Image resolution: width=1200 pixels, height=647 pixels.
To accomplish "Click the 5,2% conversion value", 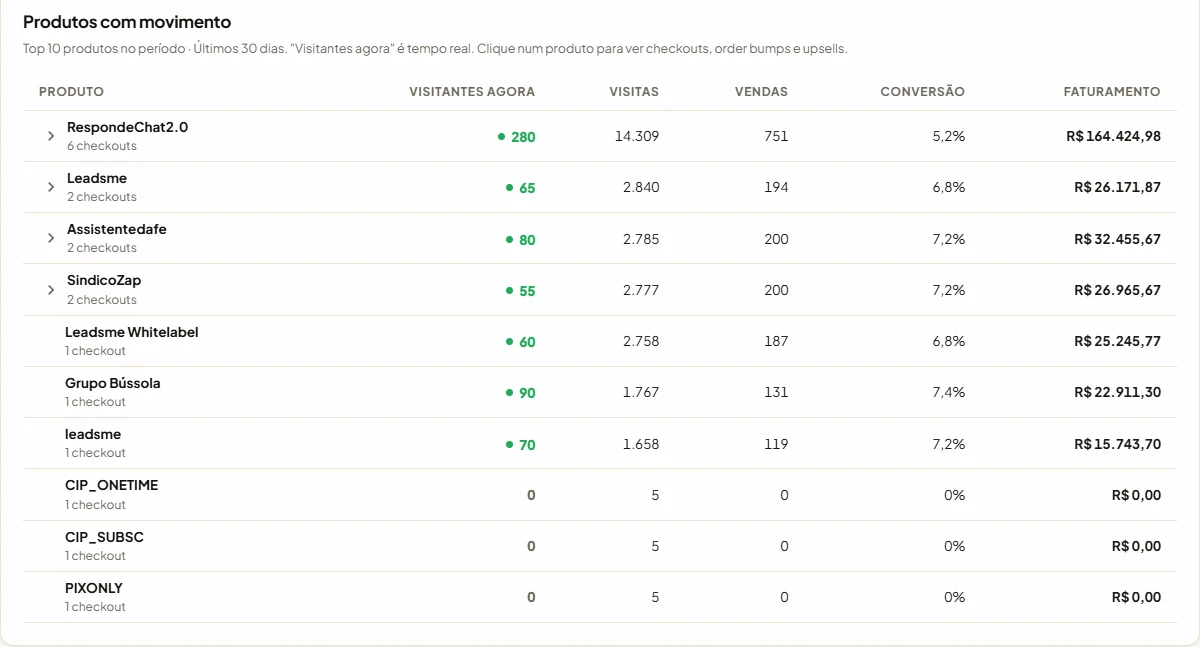I will (948, 136).
